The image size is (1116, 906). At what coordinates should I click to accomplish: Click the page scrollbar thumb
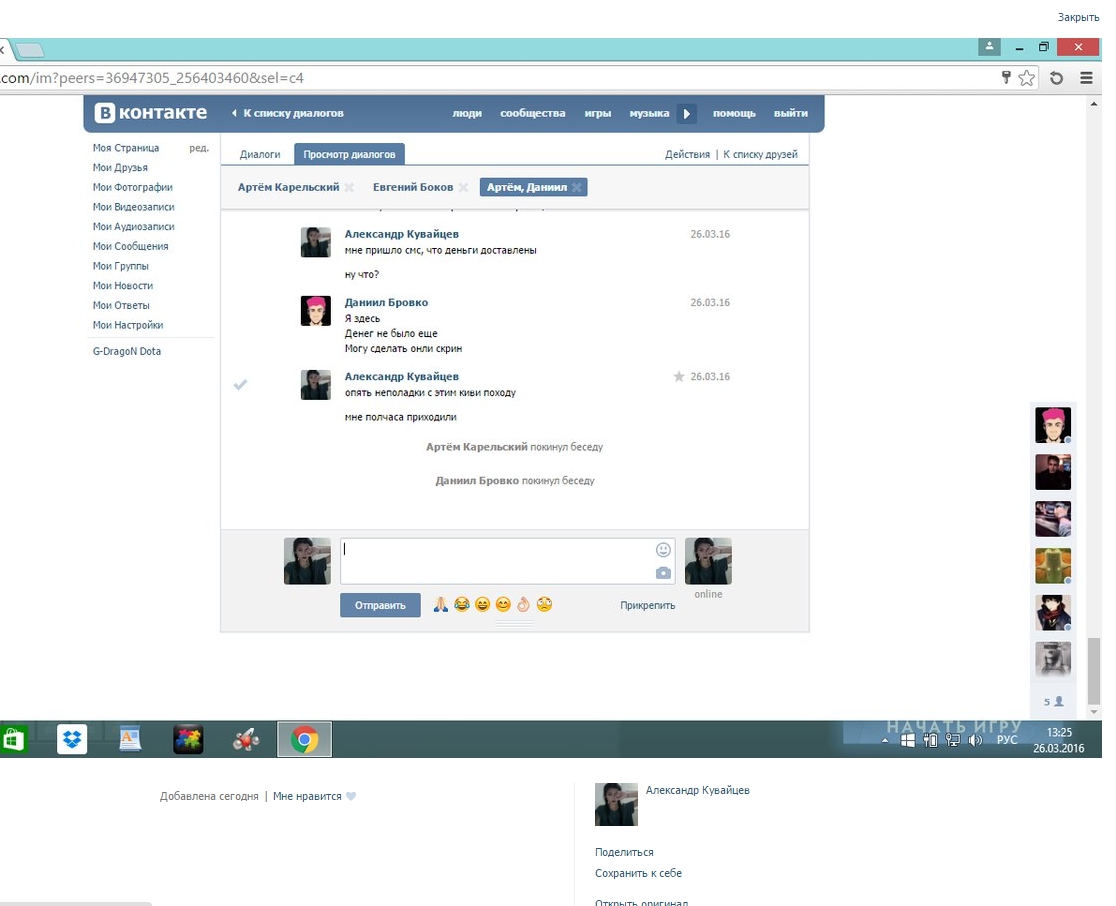[1094, 670]
